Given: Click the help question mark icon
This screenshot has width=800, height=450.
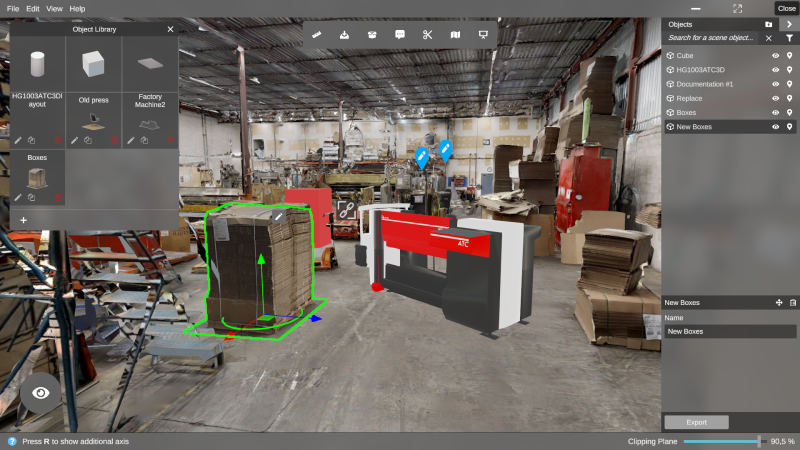Looking at the screenshot, I should (x=12, y=441).
